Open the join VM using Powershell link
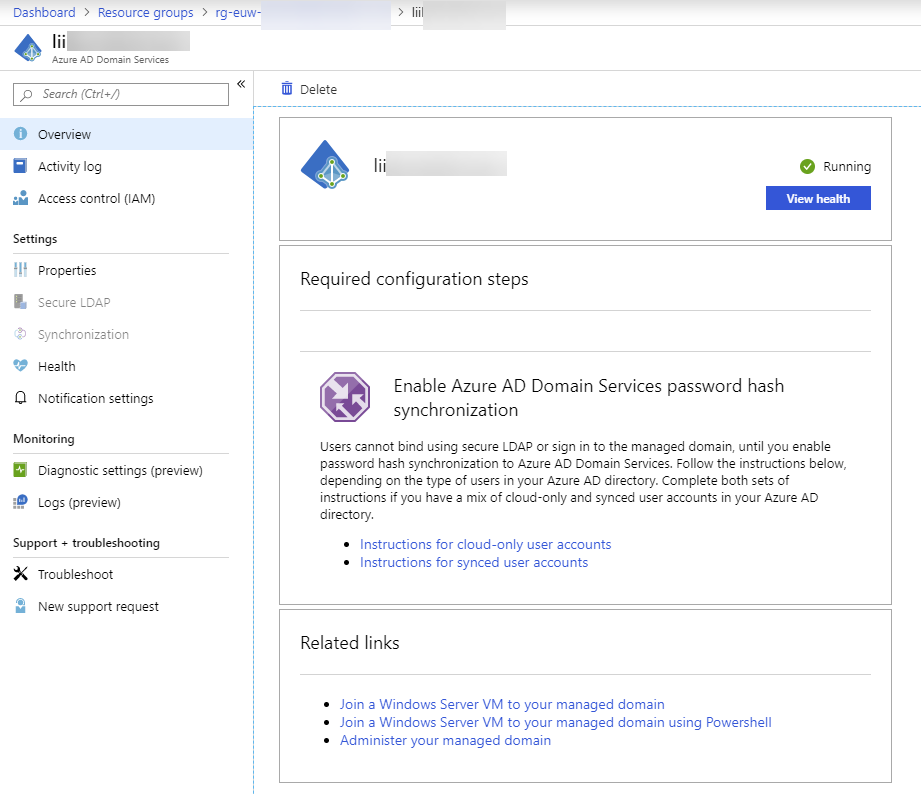 pos(556,722)
